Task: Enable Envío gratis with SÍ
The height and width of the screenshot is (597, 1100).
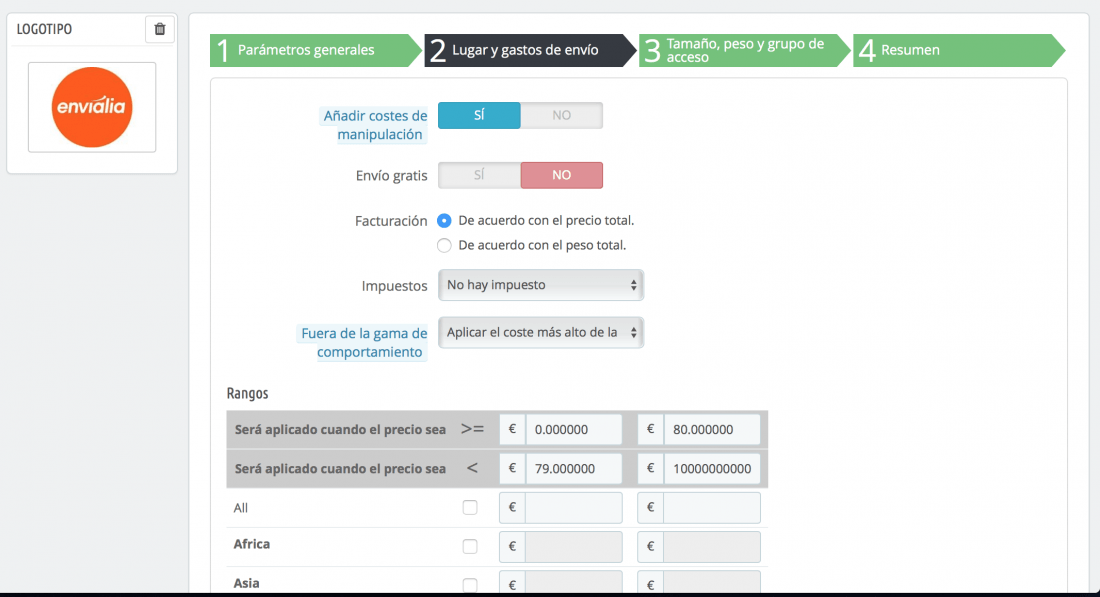Action: coord(479,175)
